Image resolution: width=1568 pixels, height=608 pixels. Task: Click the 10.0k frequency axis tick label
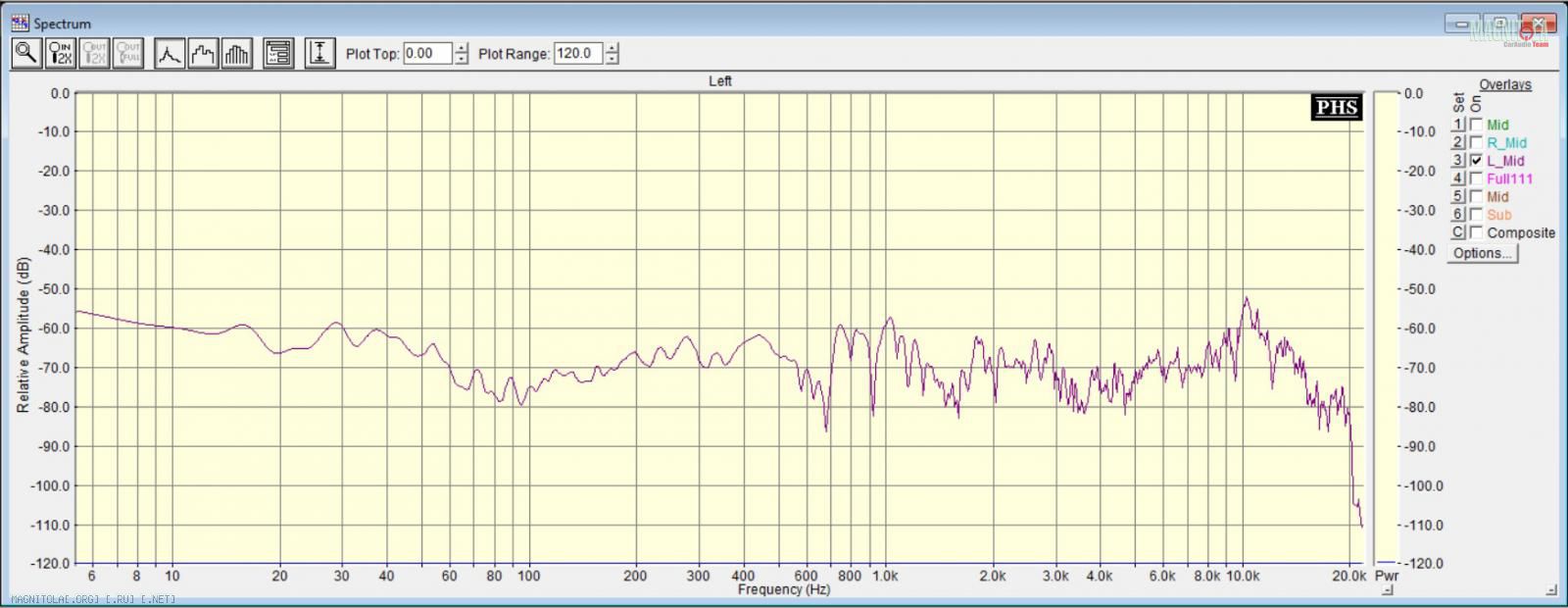point(1242,576)
